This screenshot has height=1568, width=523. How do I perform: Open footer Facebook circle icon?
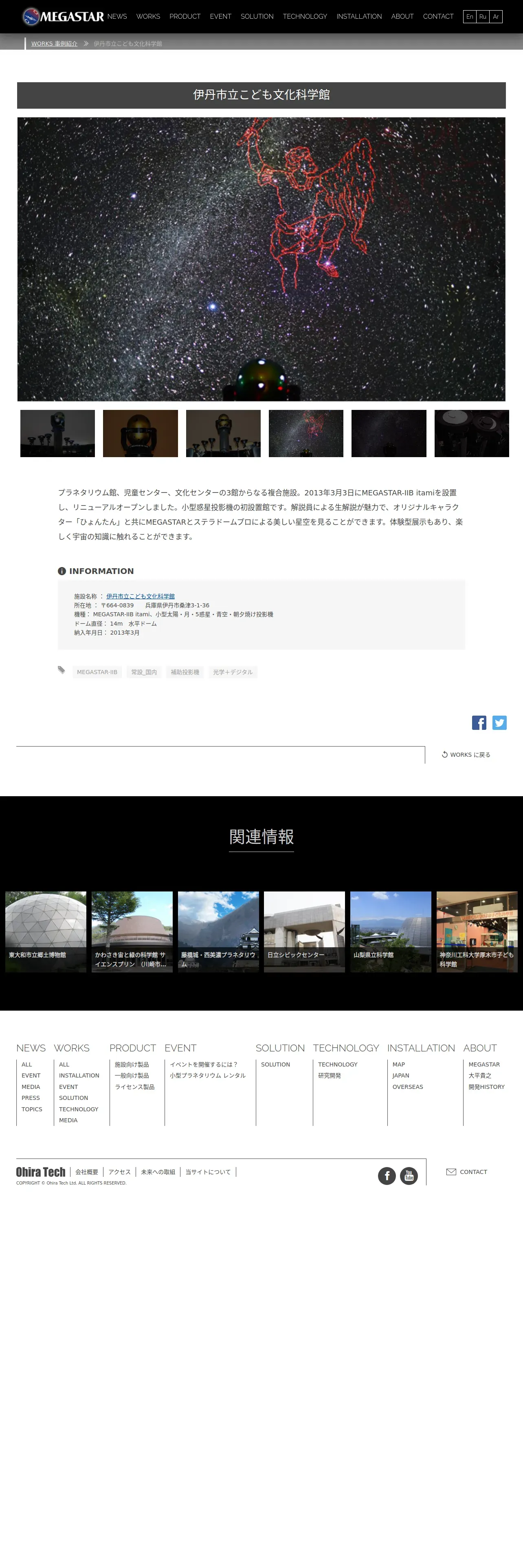click(387, 1176)
